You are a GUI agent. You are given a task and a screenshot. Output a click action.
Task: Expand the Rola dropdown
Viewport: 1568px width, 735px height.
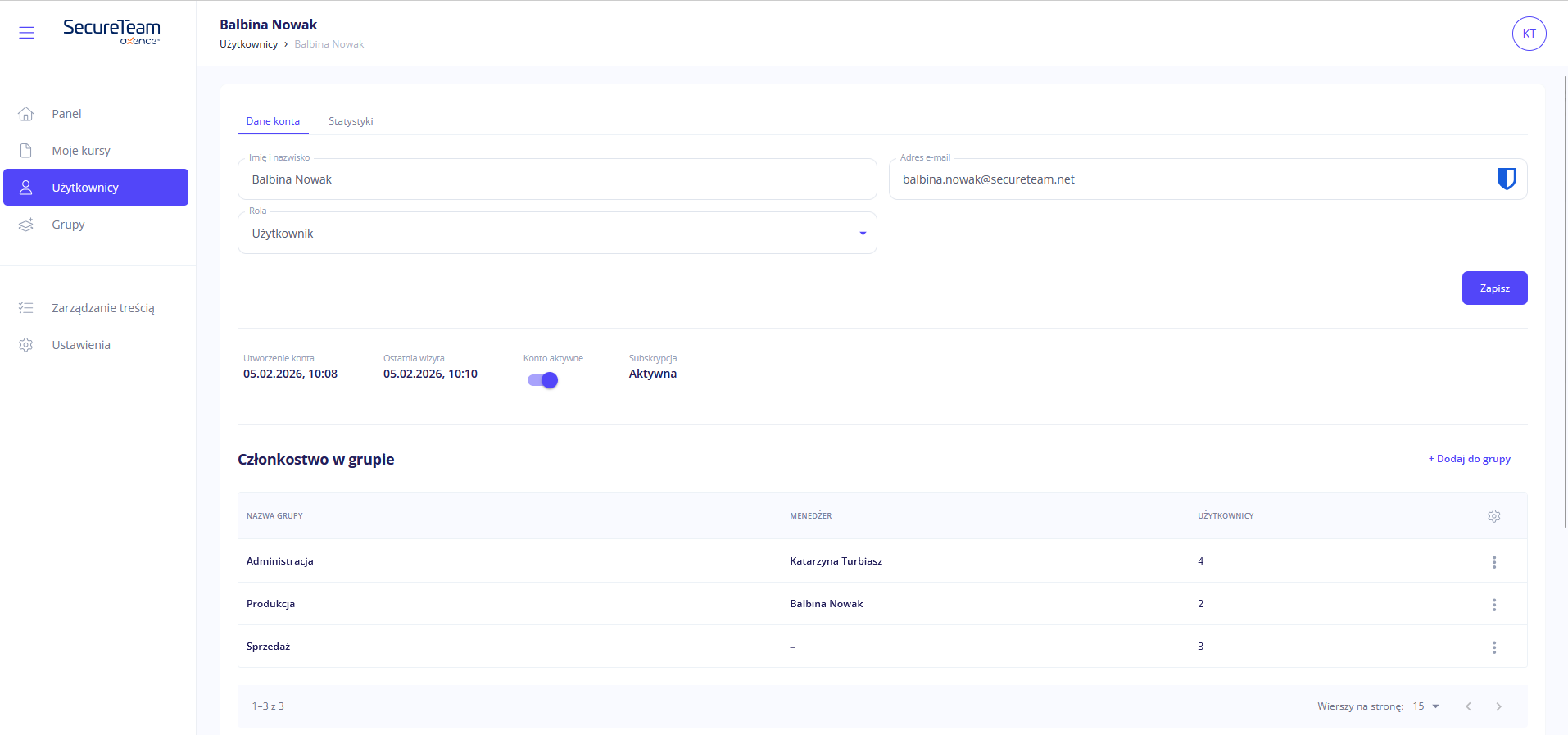pyautogui.click(x=862, y=234)
